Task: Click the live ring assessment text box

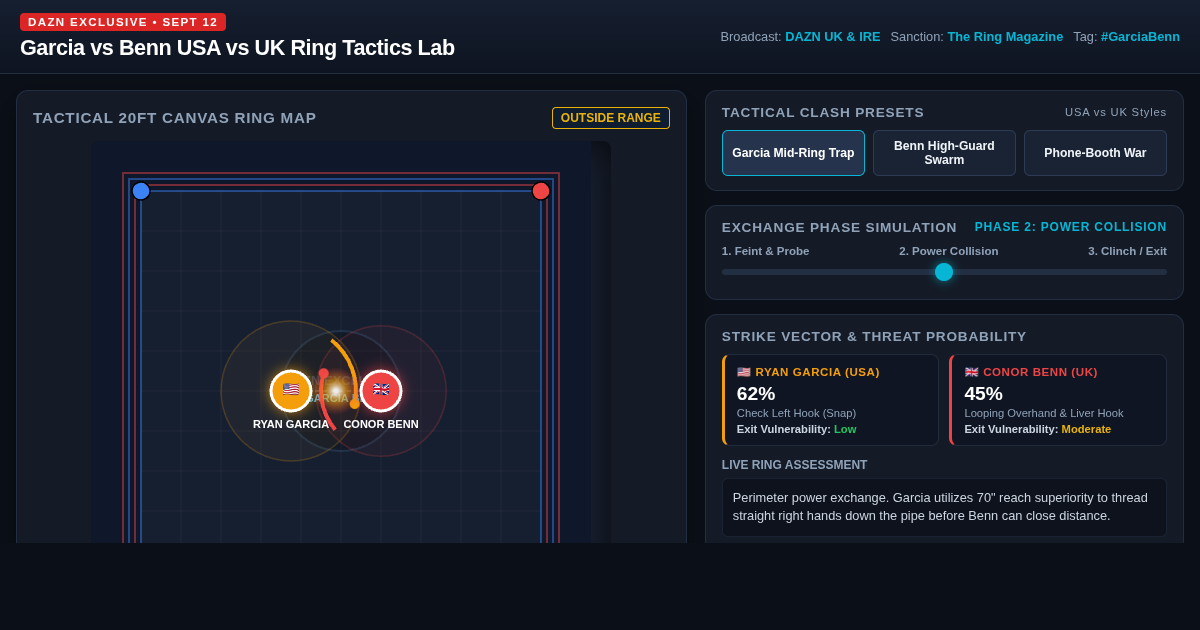Action: (944, 507)
